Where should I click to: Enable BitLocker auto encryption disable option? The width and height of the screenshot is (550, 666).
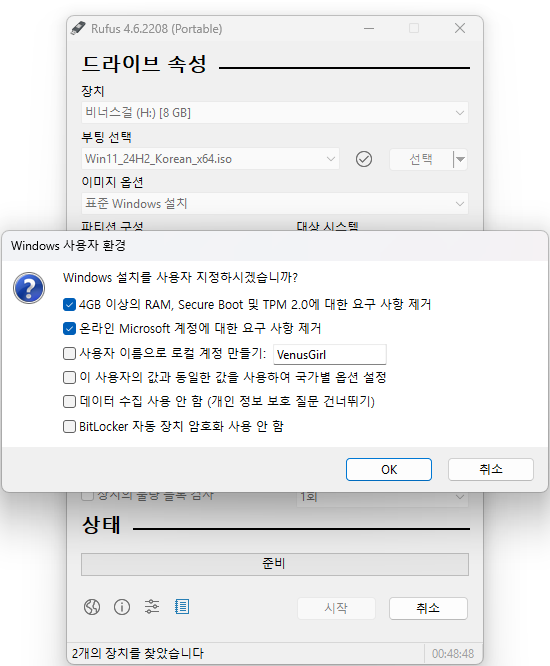(x=69, y=426)
